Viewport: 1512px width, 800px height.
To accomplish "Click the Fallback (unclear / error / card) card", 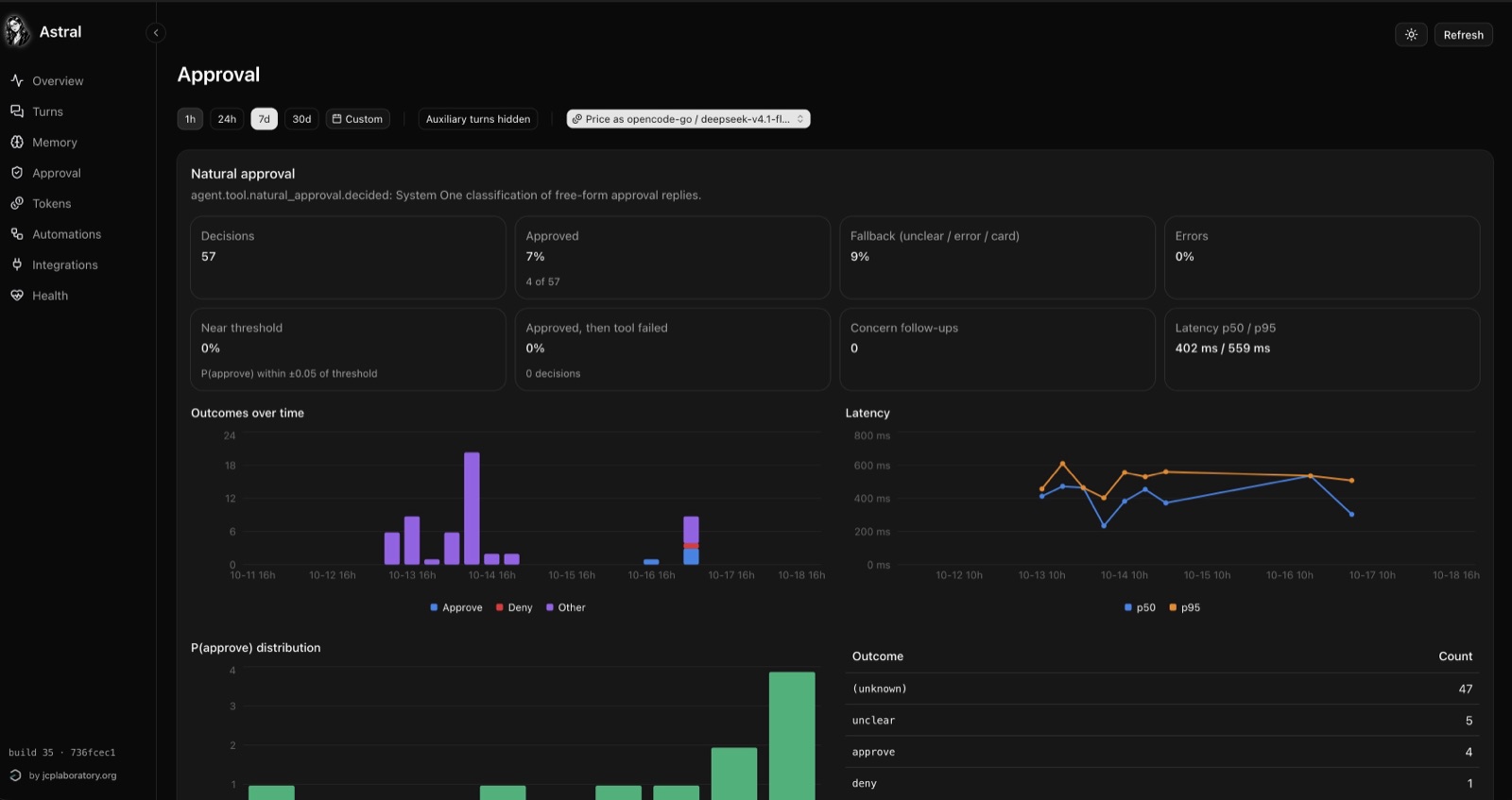I will (997, 258).
